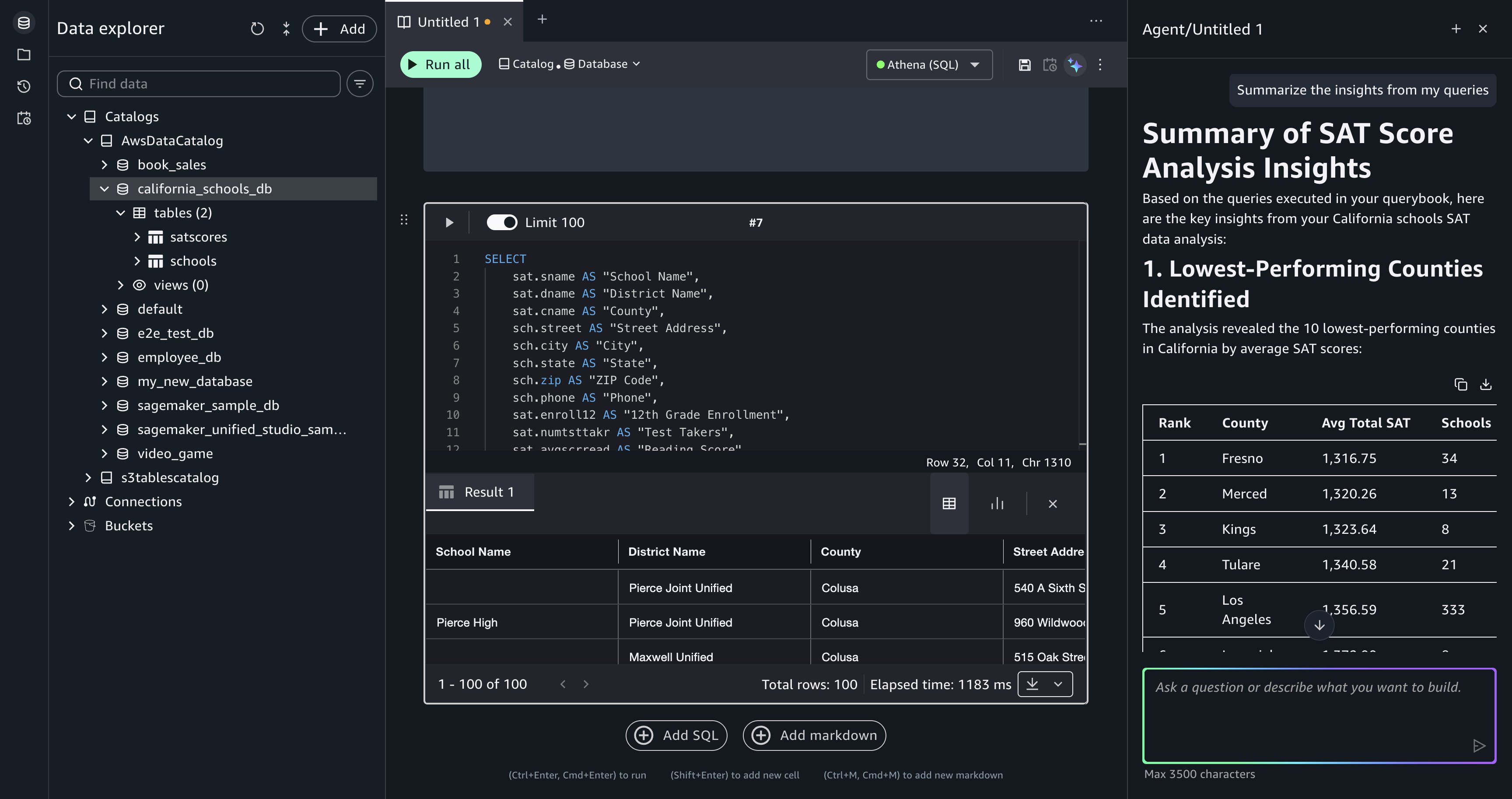The width and height of the screenshot is (1512, 799).
Task: Collapse the Catalogs tree node
Action: point(72,117)
